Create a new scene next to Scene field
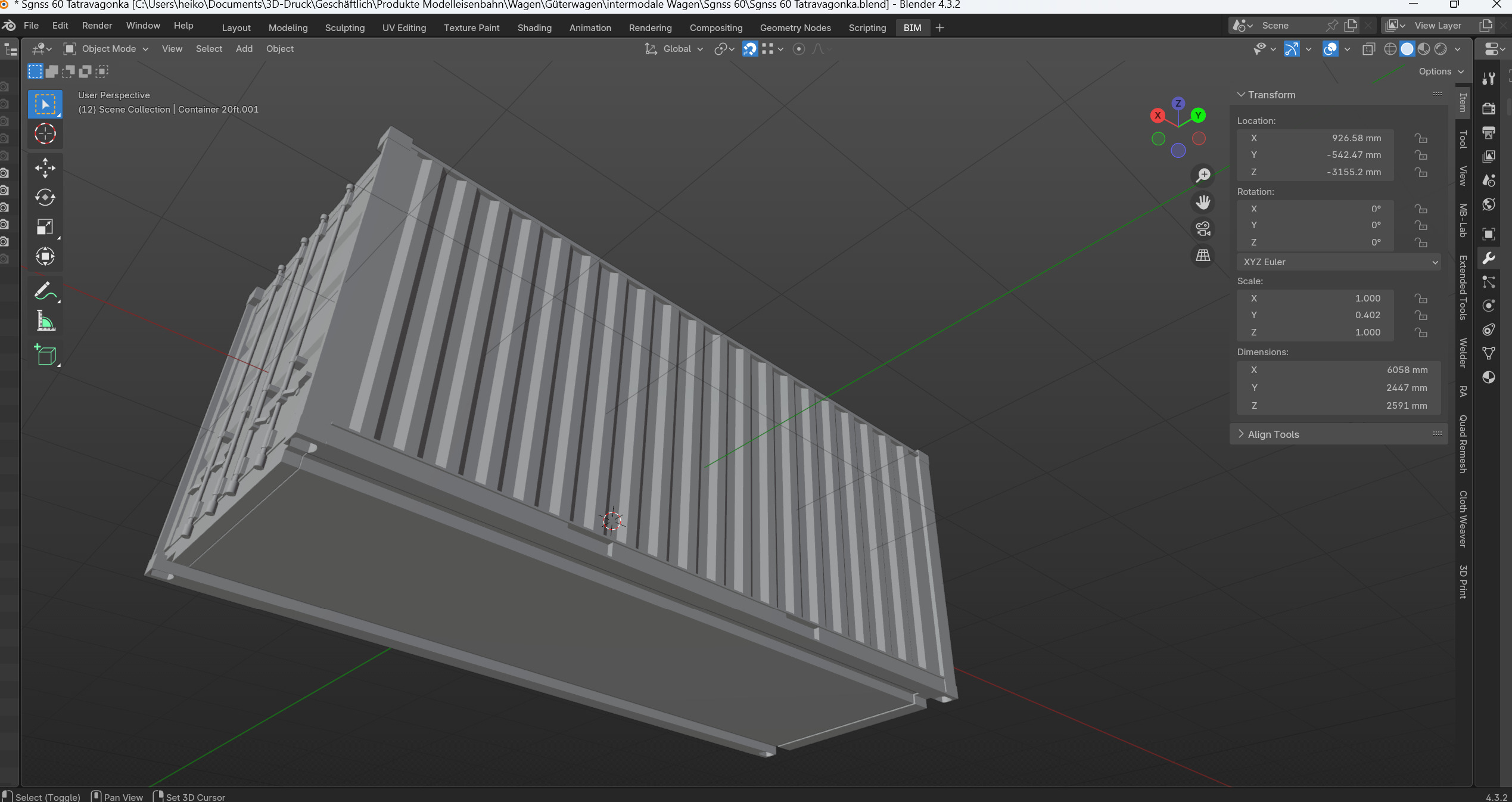 click(1351, 26)
